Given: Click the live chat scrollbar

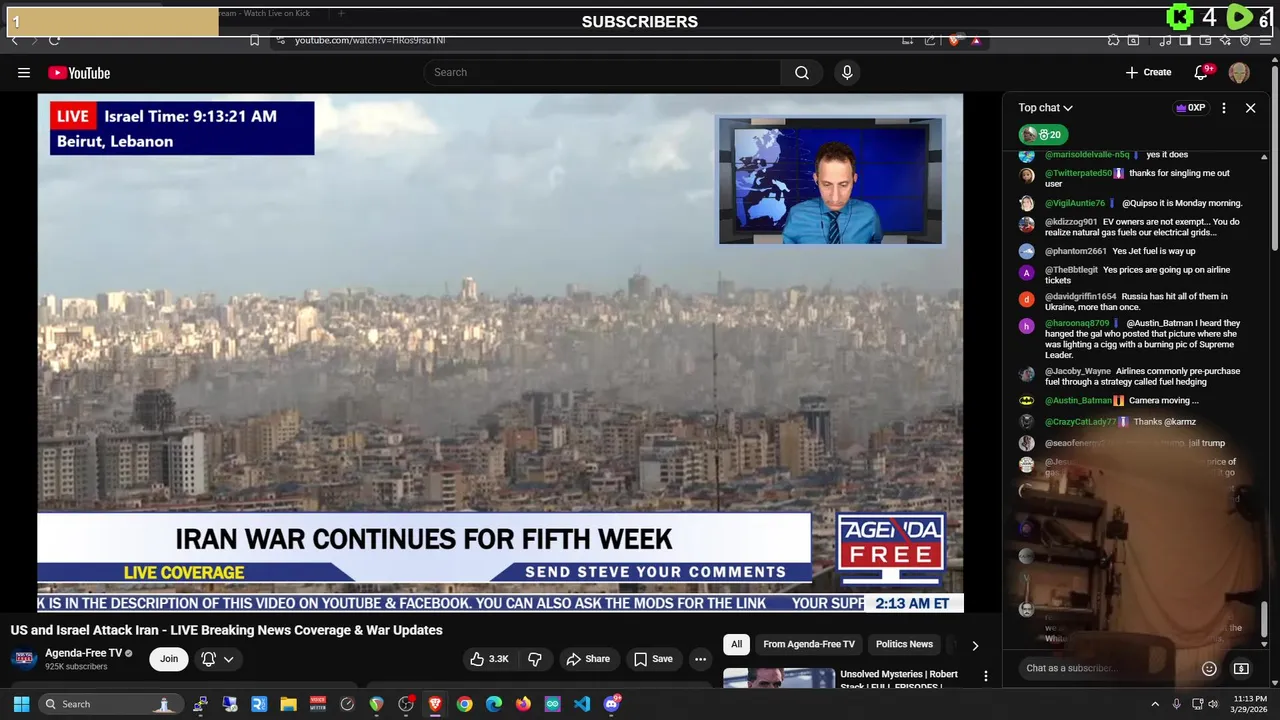Looking at the screenshot, I should pos(1264,618).
